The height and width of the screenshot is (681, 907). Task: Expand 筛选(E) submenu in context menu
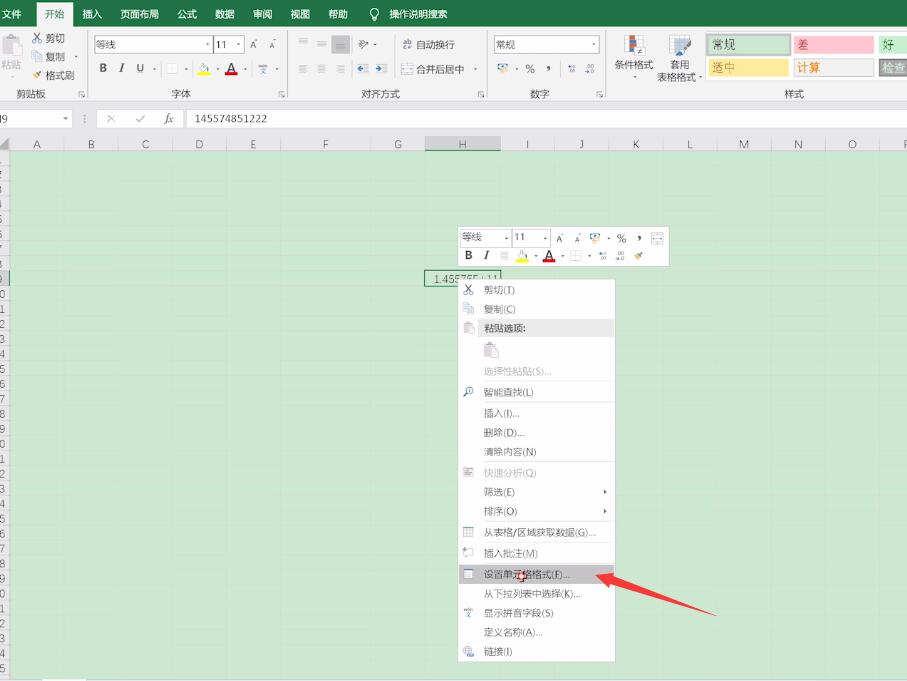coord(536,492)
